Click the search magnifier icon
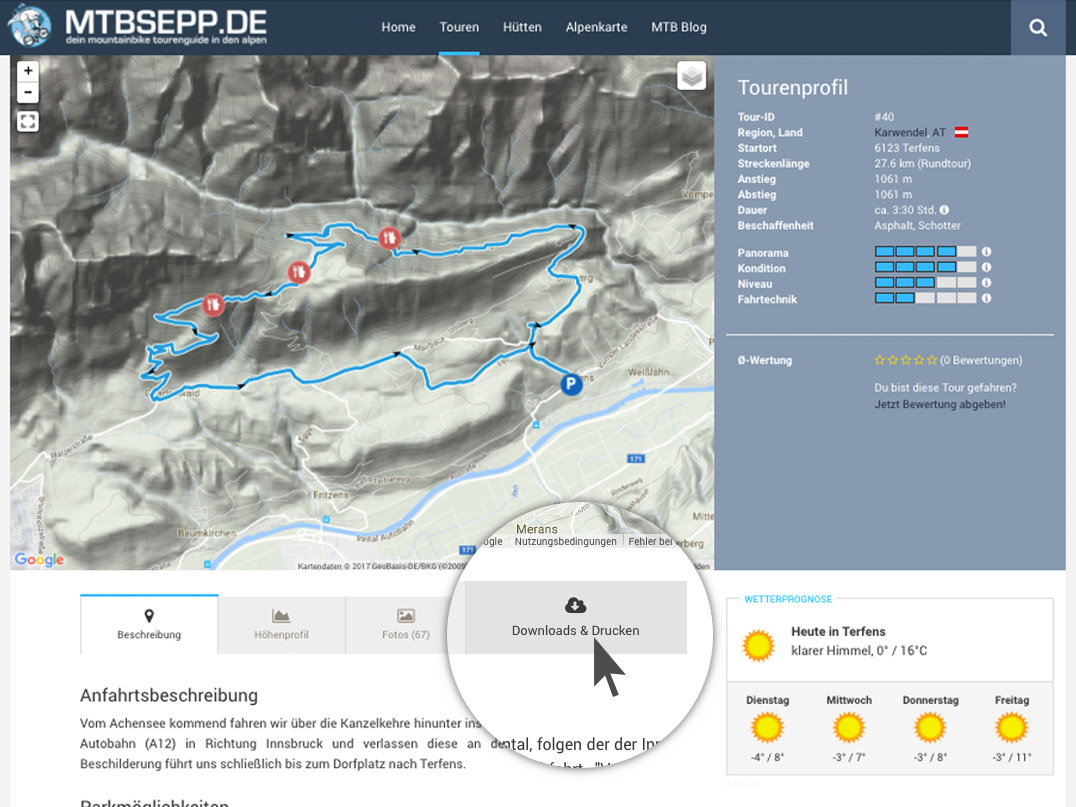The height and width of the screenshot is (807, 1076). [x=1038, y=28]
